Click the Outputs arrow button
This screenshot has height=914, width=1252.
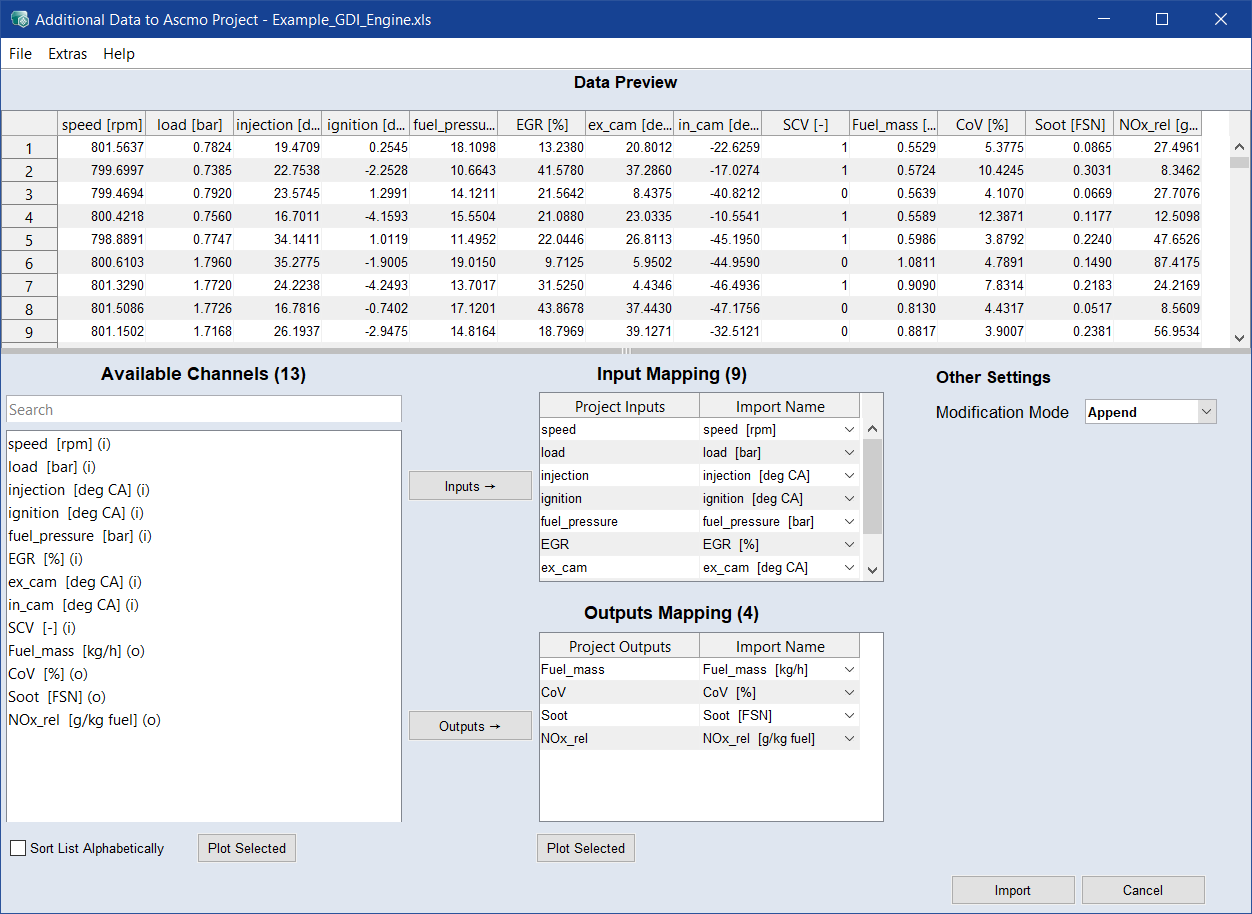[470, 726]
